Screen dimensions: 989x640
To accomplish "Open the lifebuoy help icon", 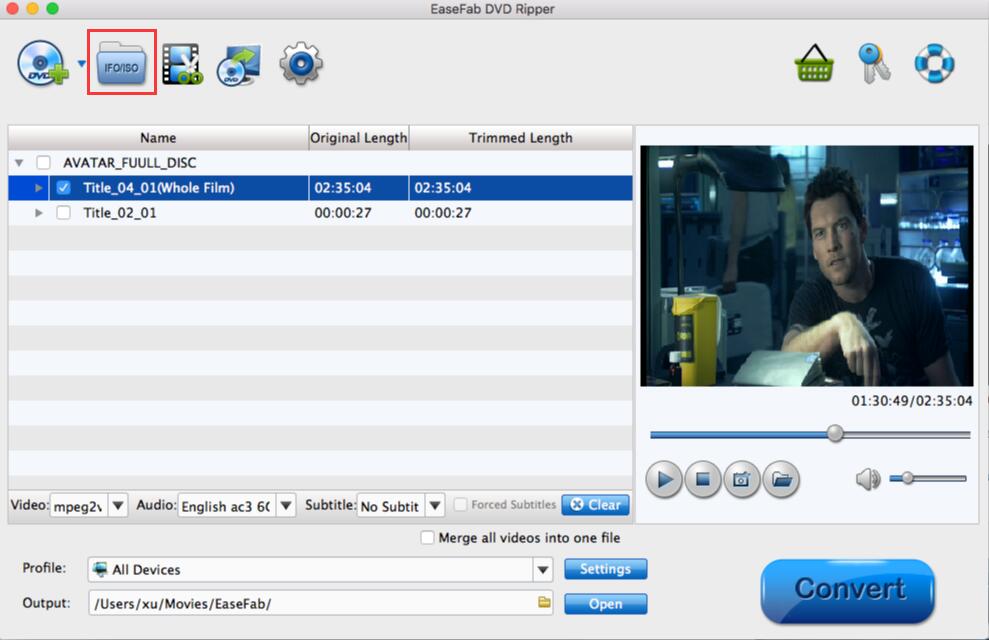I will point(933,64).
